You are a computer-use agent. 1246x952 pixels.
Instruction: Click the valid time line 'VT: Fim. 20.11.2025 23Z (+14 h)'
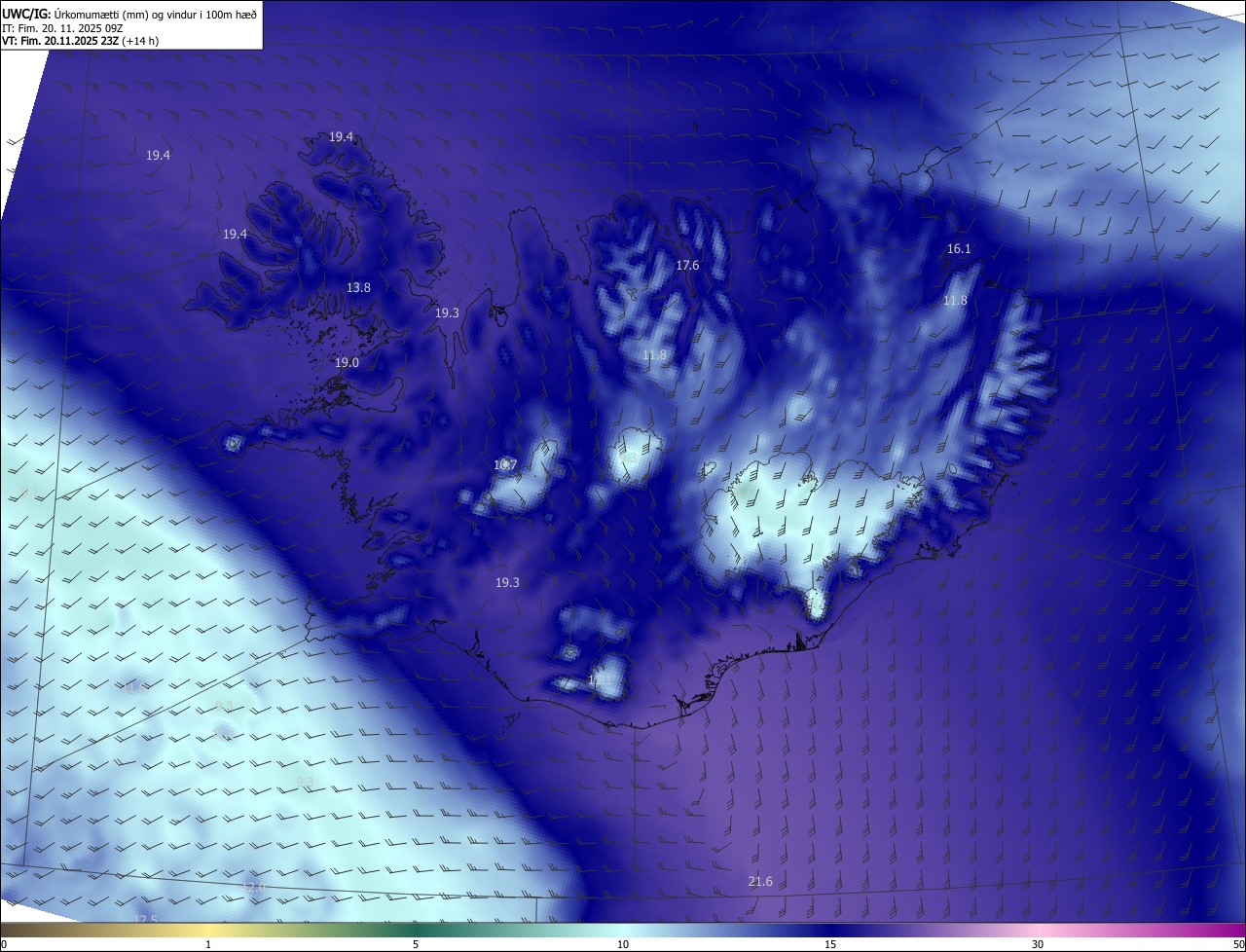(80, 41)
